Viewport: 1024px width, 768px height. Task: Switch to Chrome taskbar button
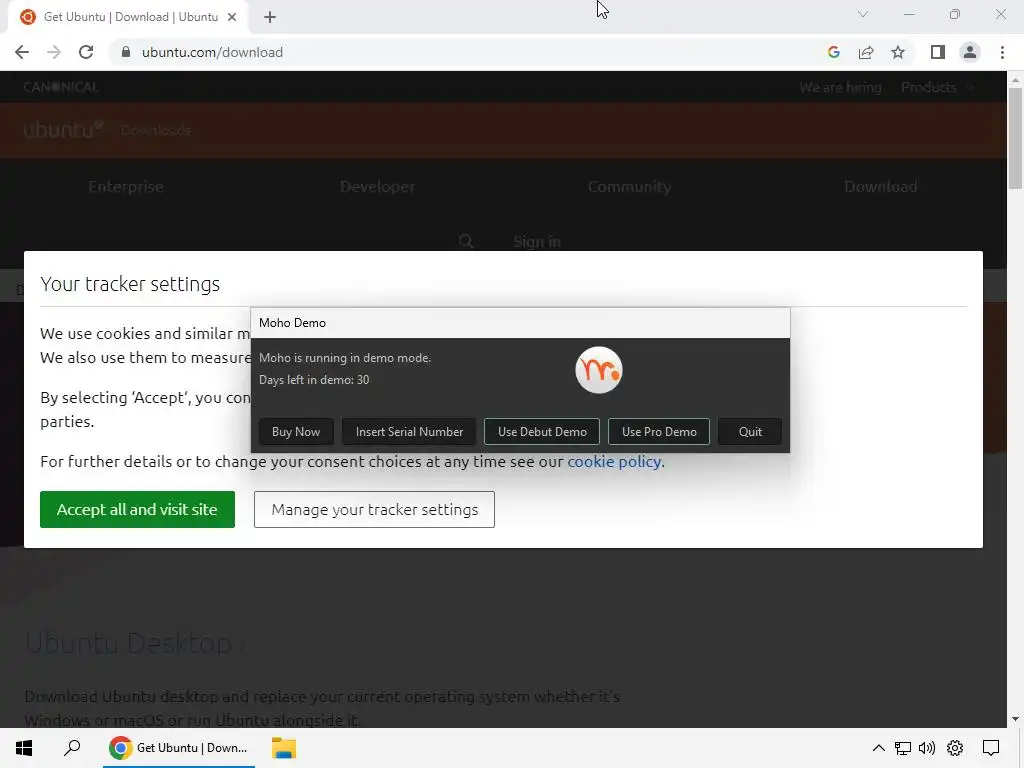click(x=179, y=748)
